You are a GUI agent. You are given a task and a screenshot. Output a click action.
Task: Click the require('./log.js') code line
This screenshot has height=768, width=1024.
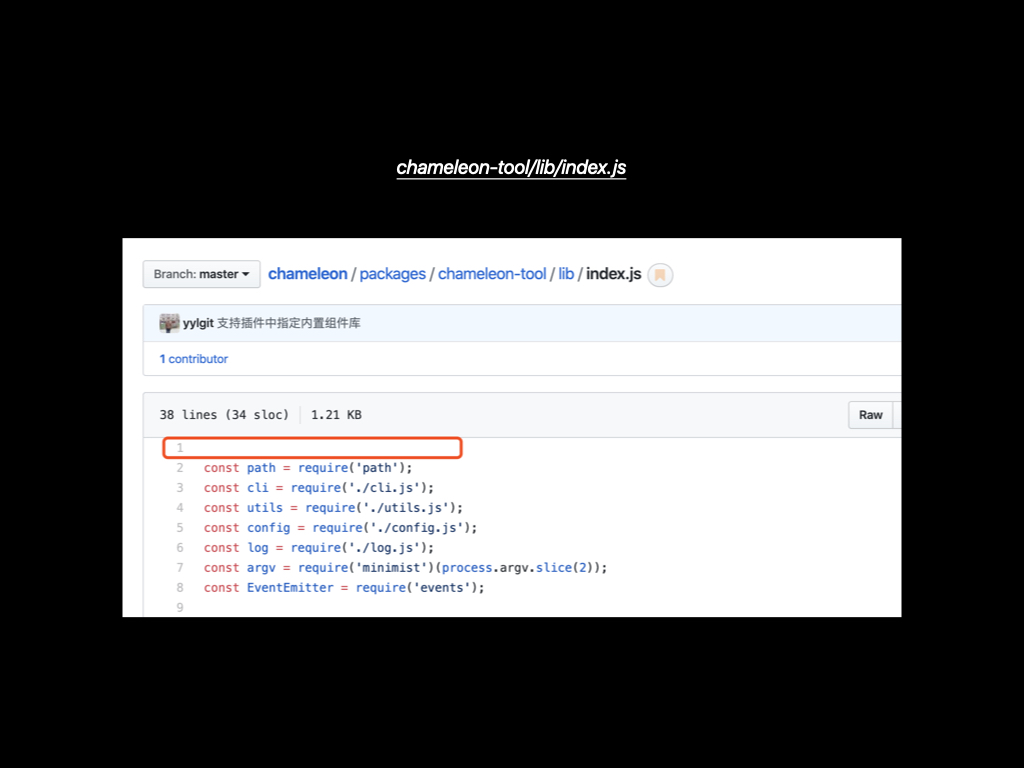coord(319,548)
